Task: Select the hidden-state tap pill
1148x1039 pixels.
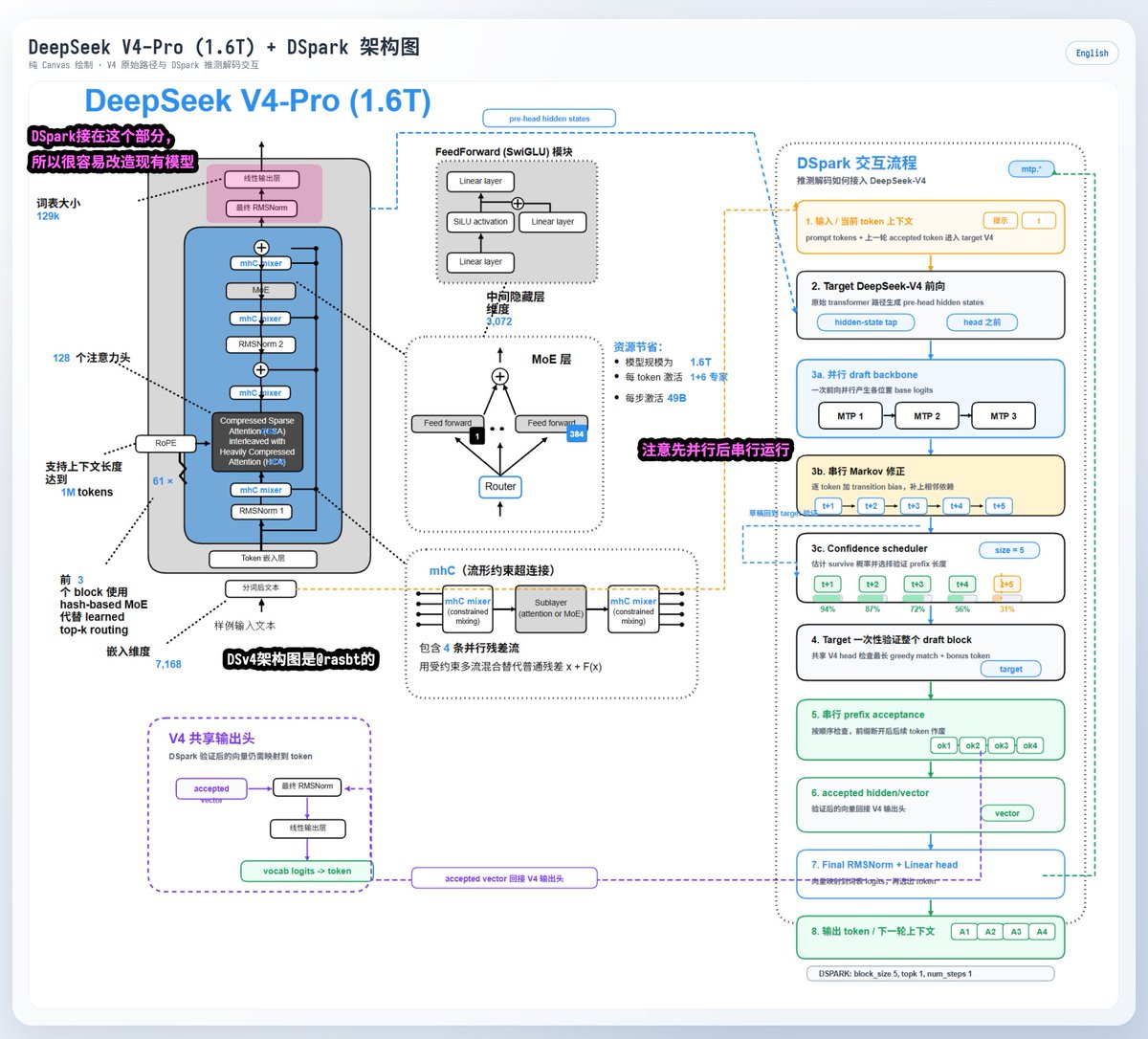Action: (866, 322)
